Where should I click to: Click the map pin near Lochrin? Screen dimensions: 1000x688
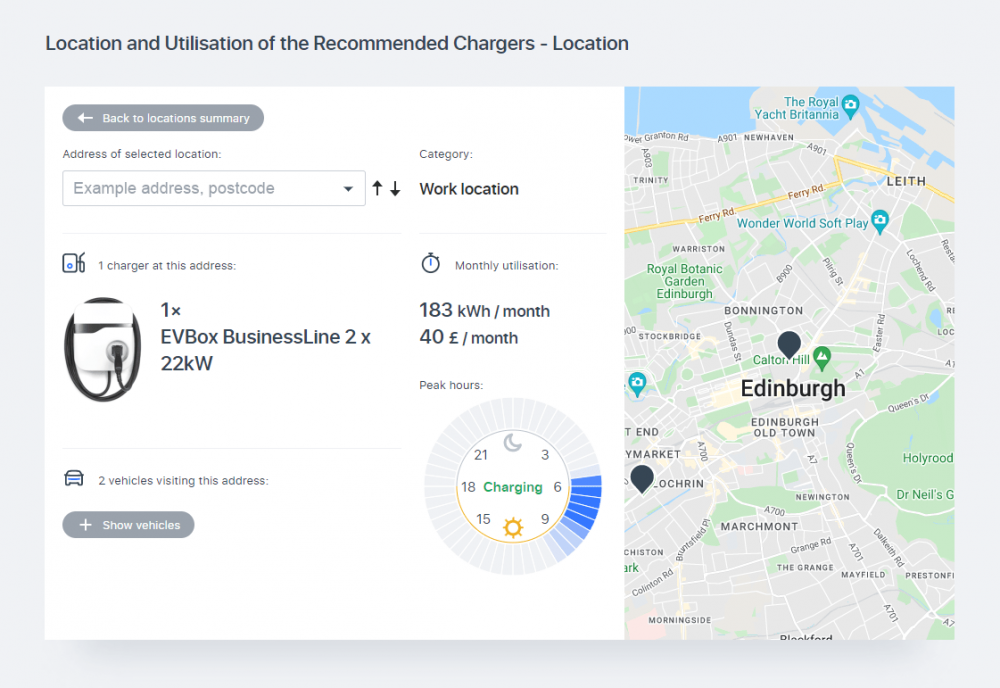[x=642, y=477]
